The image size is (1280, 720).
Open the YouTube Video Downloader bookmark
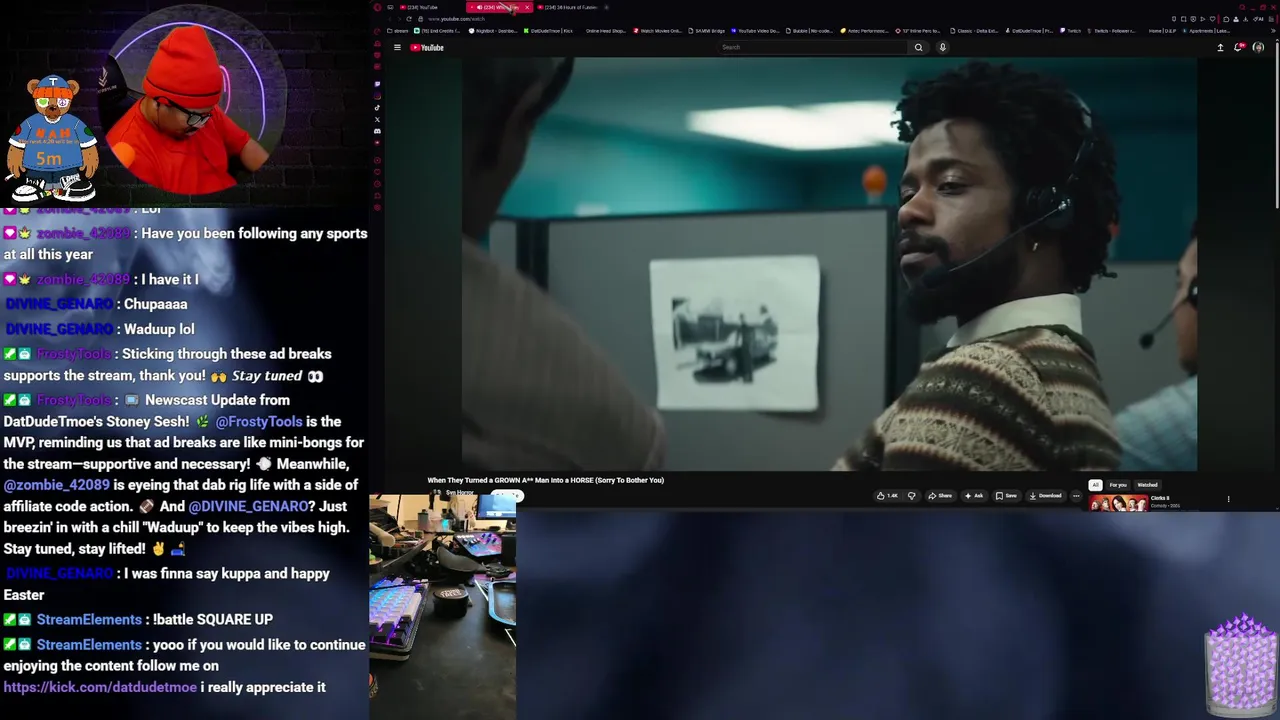tap(754, 31)
